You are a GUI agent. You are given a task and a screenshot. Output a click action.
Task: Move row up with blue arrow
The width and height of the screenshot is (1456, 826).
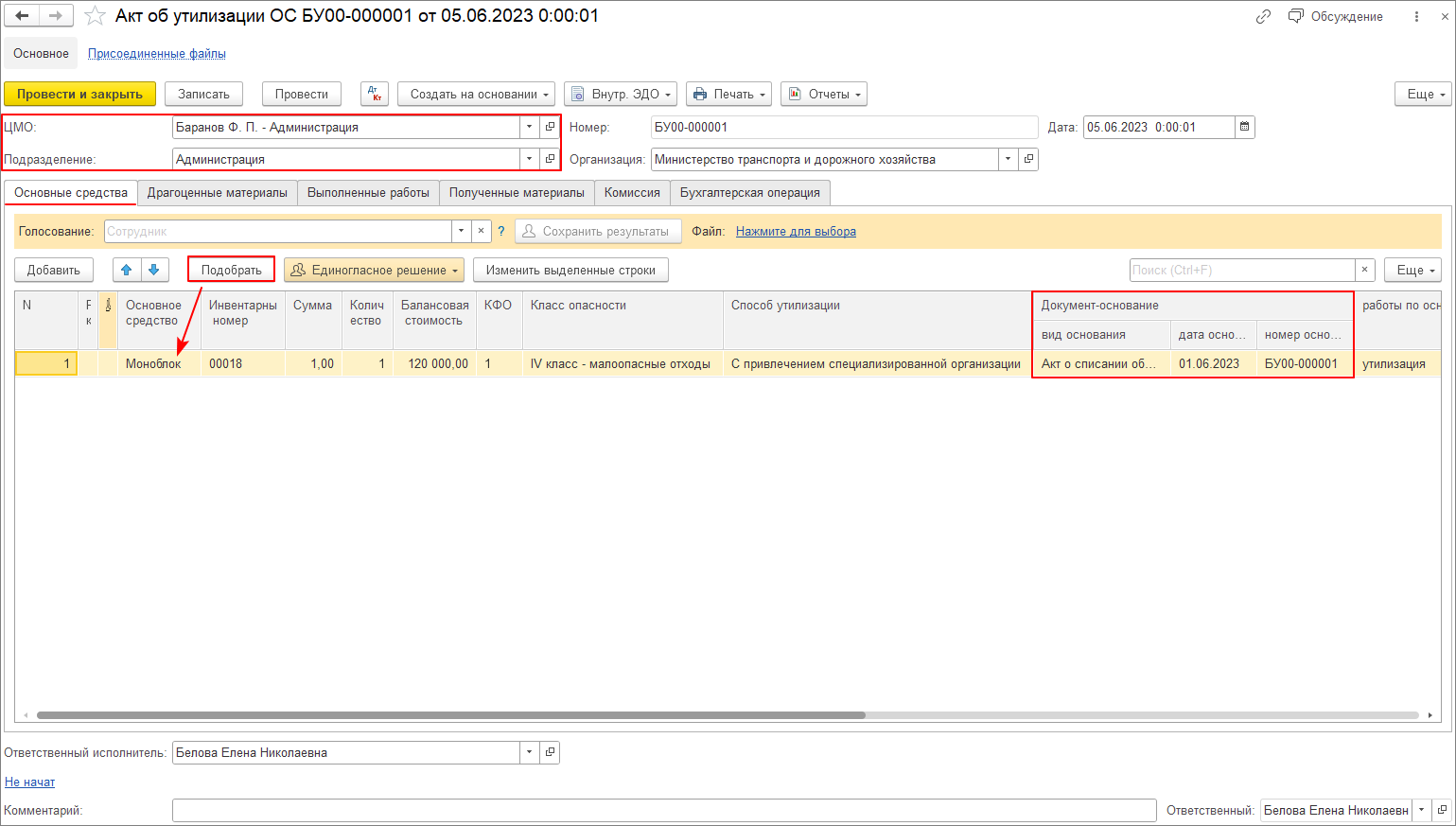127,270
